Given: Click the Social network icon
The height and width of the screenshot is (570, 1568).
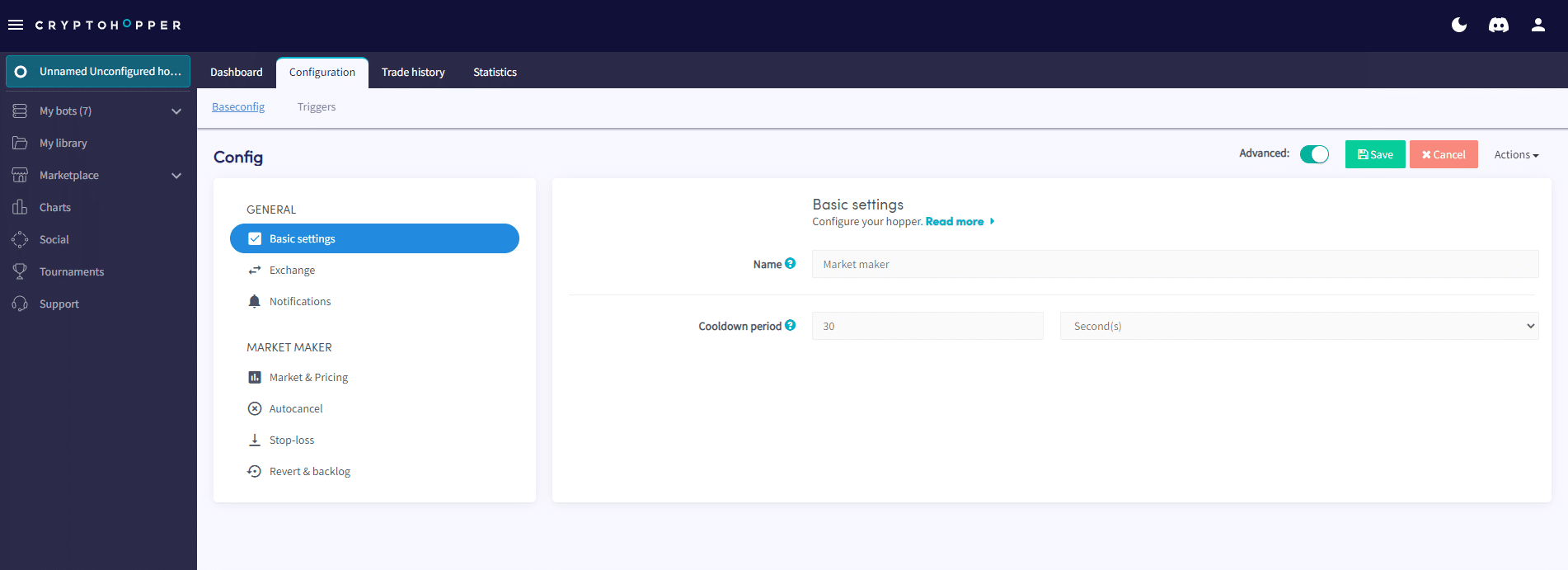Looking at the screenshot, I should click(20, 239).
